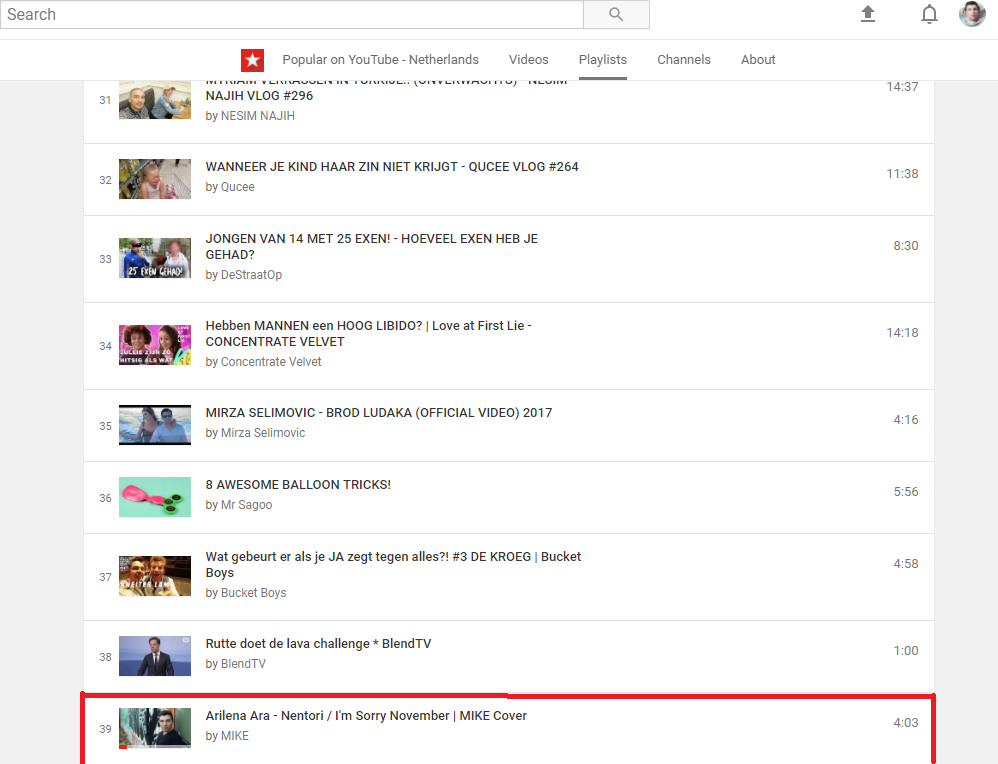Play MIRZA SELIMOVIC - BROD LUDAKA video
Viewport: 998px width, 764px height.
[379, 413]
